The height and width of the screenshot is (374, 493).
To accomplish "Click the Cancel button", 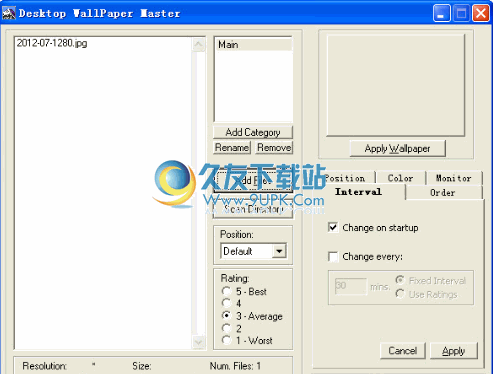I will click(x=403, y=351).
